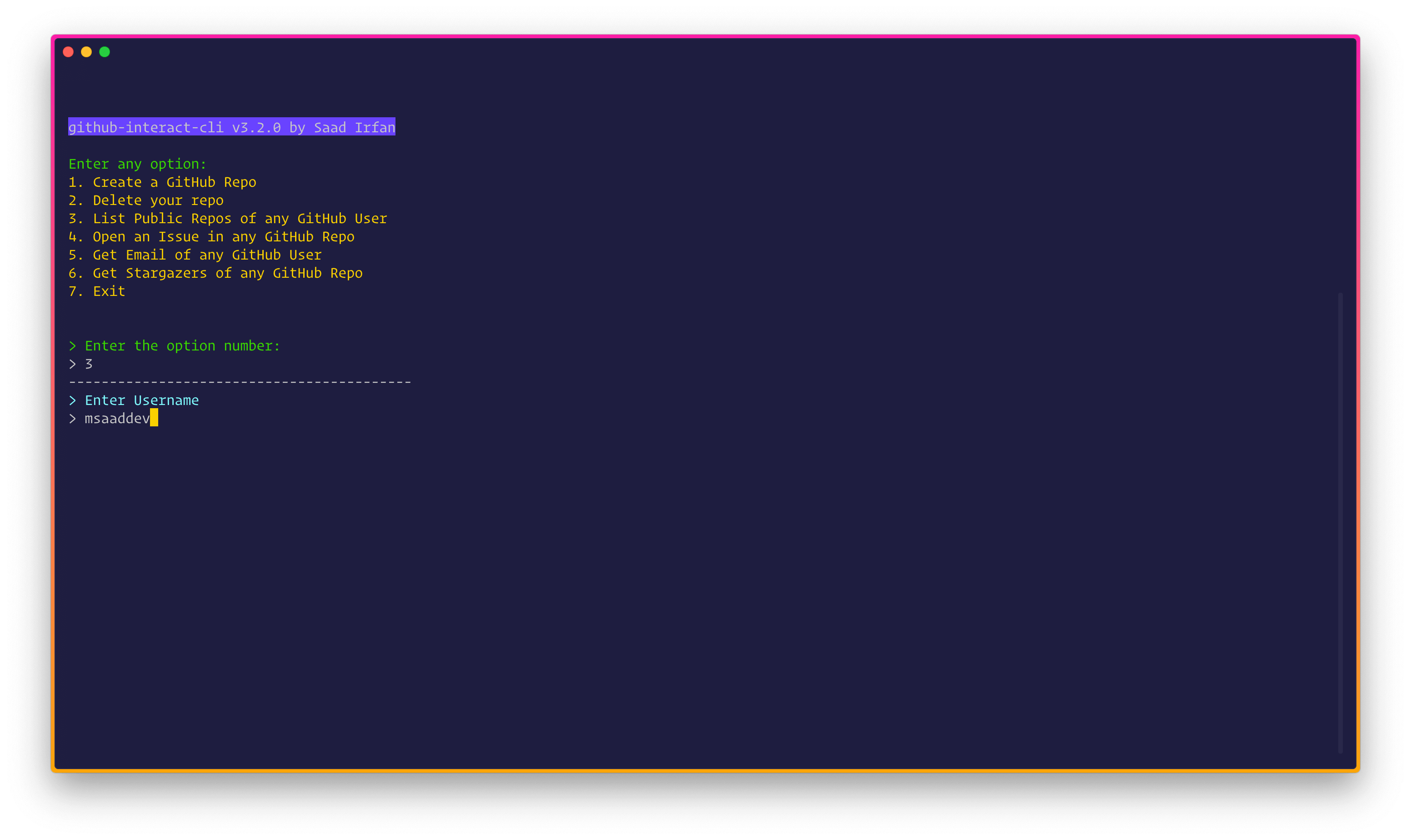Select the '7. Exit' line
Screen dimensions: 1411x840
coord(97,291)
